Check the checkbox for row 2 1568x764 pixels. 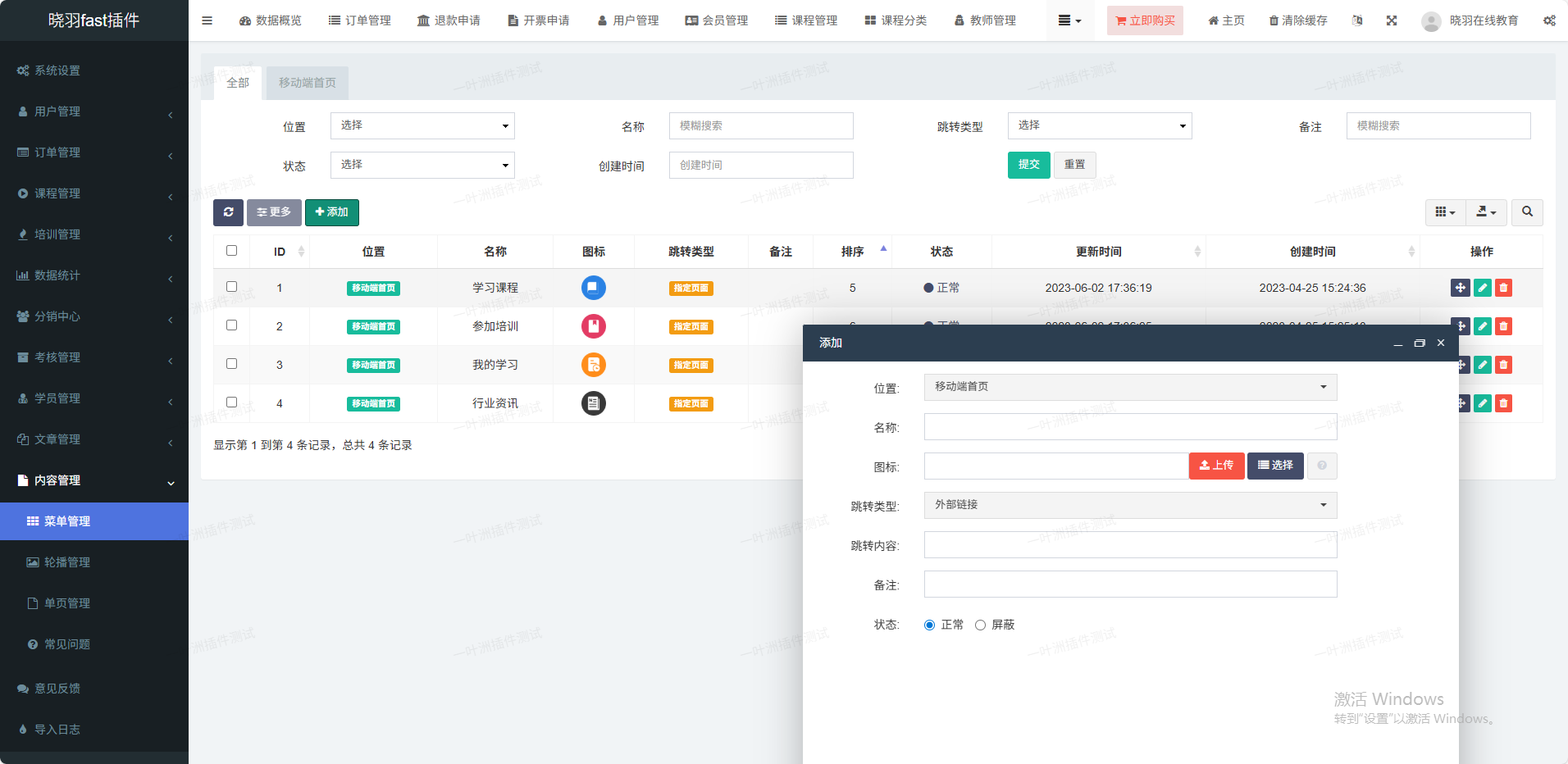coord(231,325)
